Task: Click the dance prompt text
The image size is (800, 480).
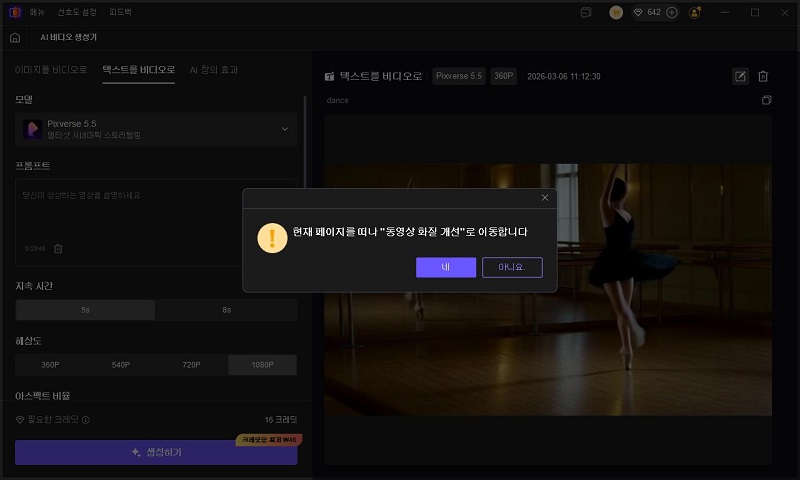Action: [338, 100]
